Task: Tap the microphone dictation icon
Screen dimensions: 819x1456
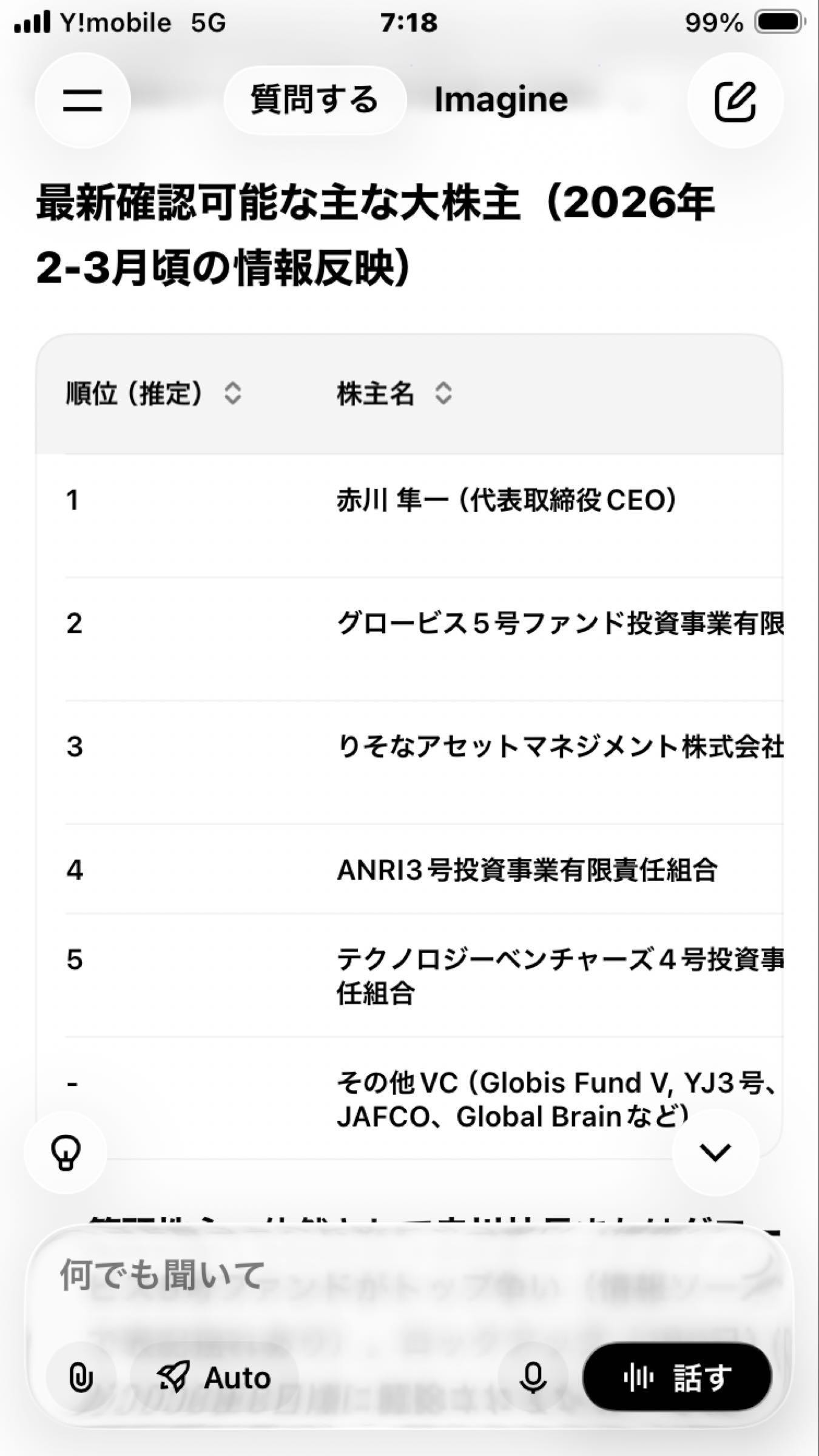Action: pyautogui.click(x=533, y=1378)
